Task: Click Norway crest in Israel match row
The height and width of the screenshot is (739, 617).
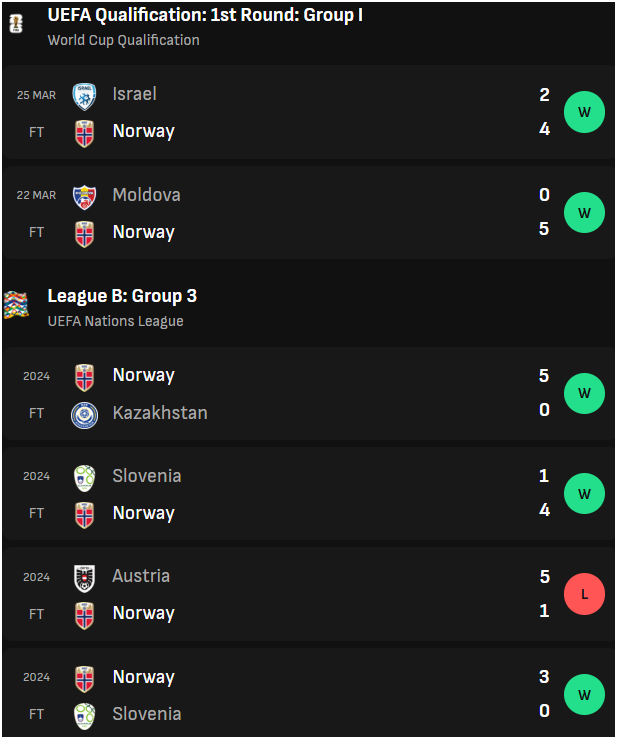Action: (x=84, y=134)
